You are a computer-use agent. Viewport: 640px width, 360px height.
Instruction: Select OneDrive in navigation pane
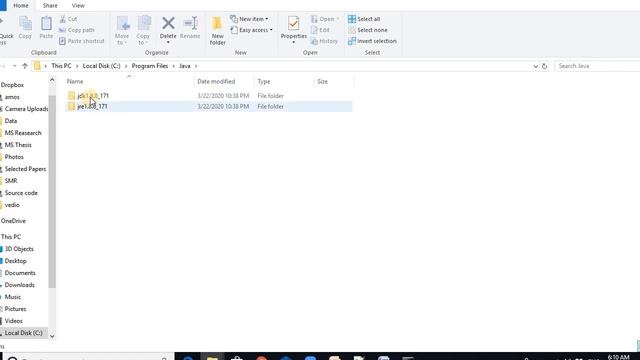(13, 221)
